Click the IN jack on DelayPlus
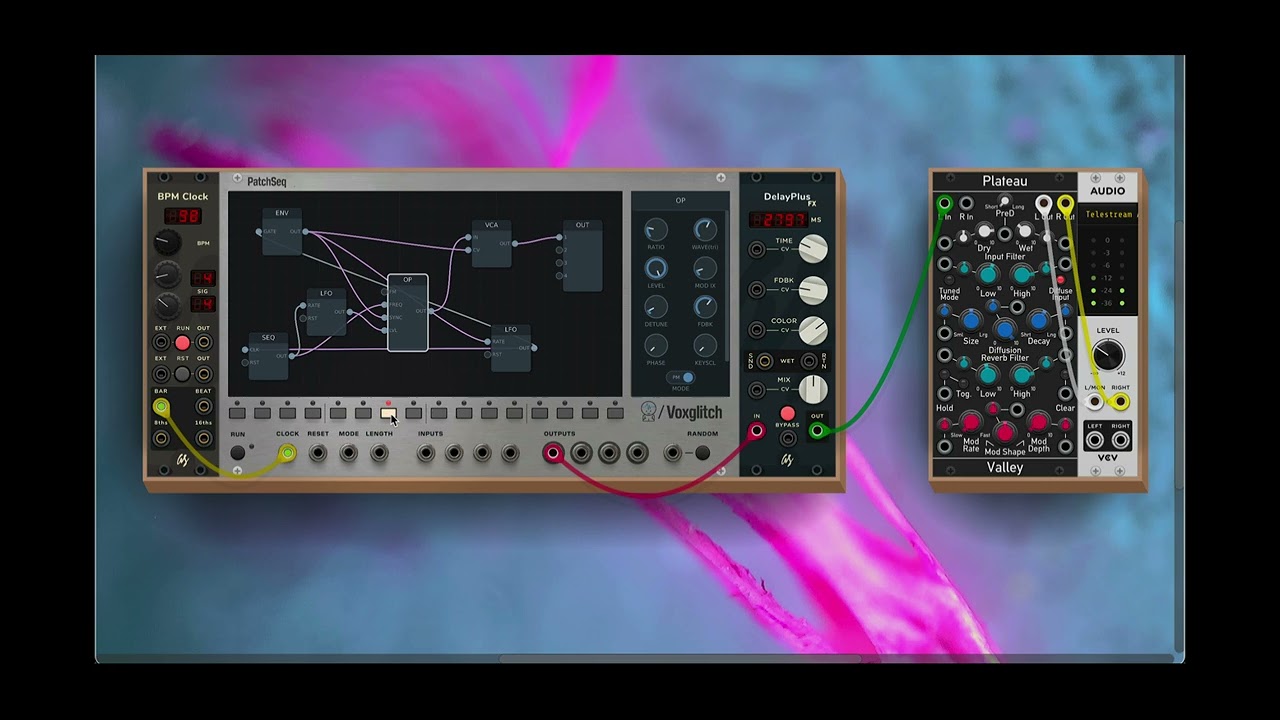Screen dimensions: 1280x720 coord(757,431)
